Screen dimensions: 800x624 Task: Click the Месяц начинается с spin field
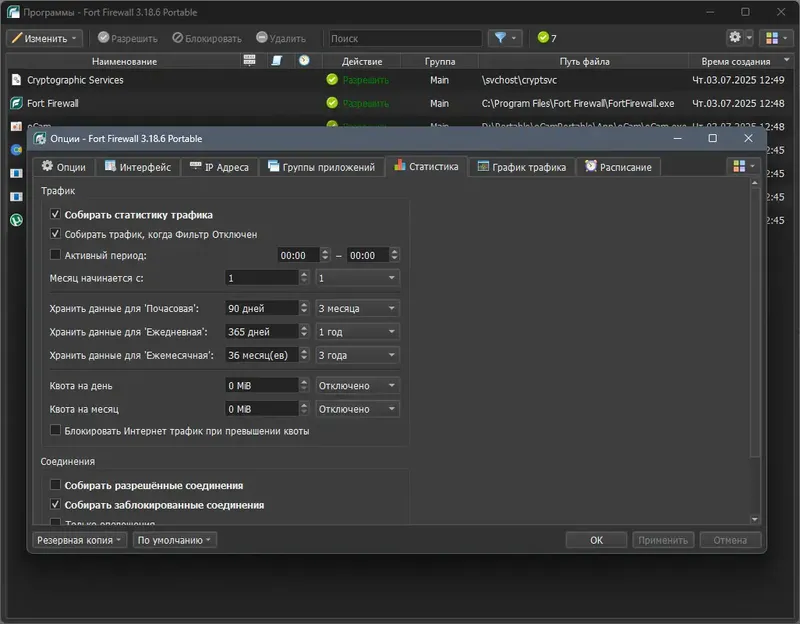pos(262,278)
